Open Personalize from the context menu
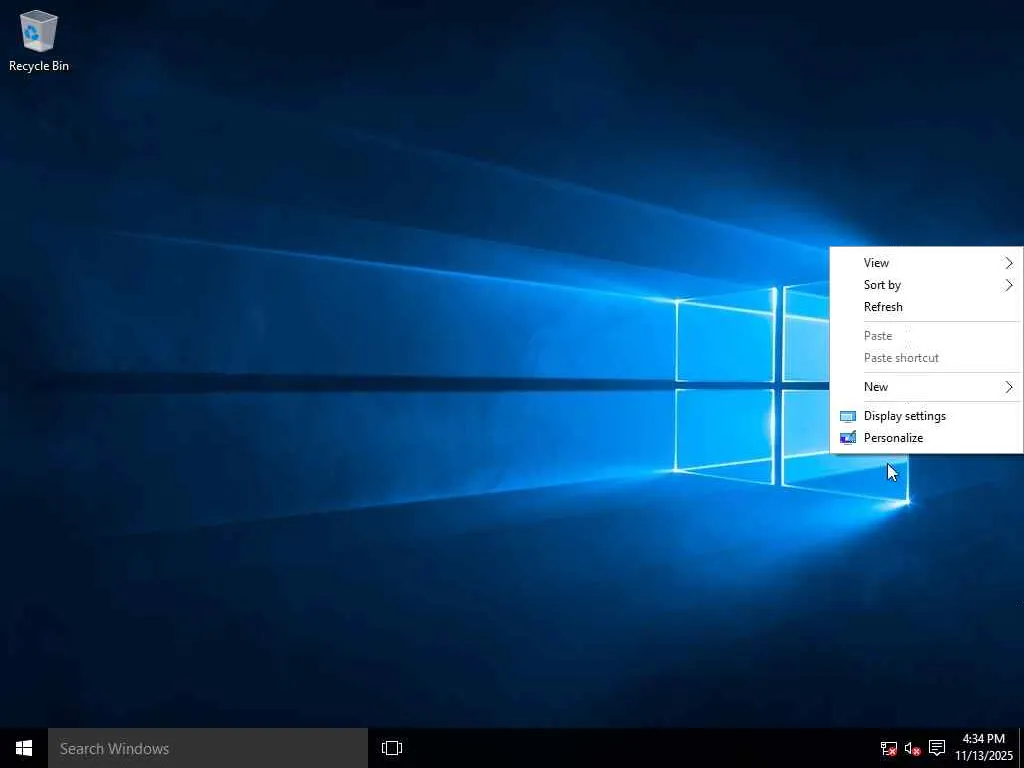The image size is (1024, 768). [x=926, y=438]
